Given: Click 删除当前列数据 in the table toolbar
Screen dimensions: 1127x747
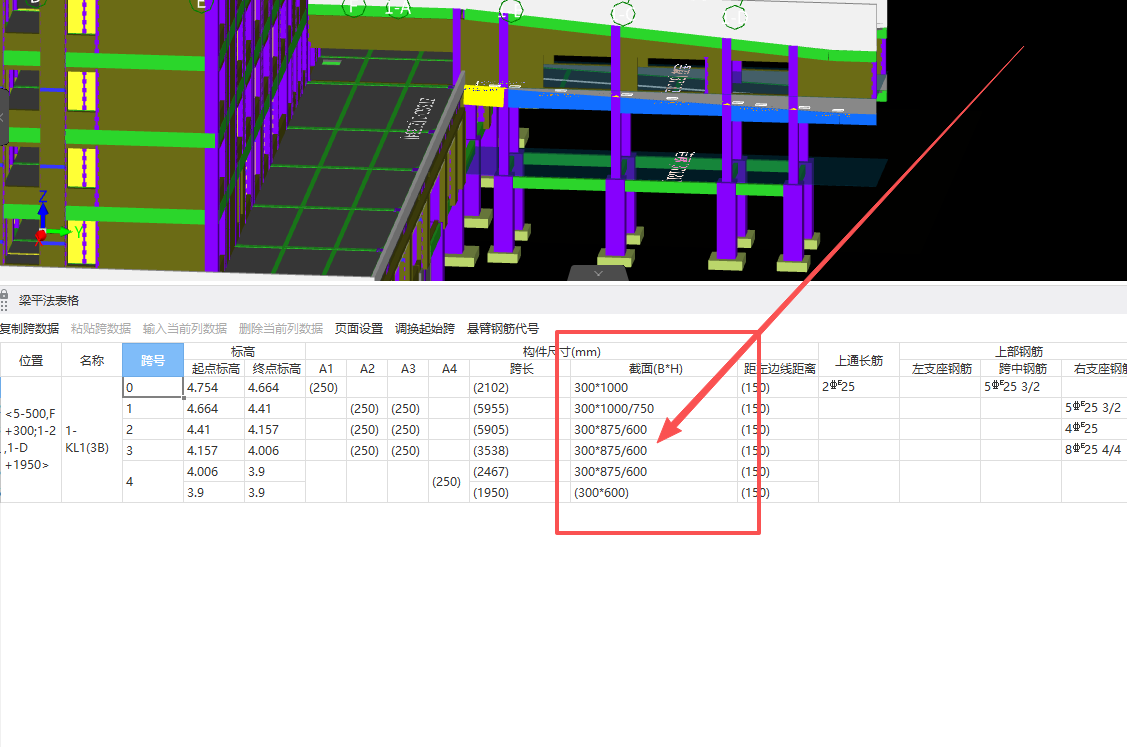Looking at the screenshot, I should 280,329.
